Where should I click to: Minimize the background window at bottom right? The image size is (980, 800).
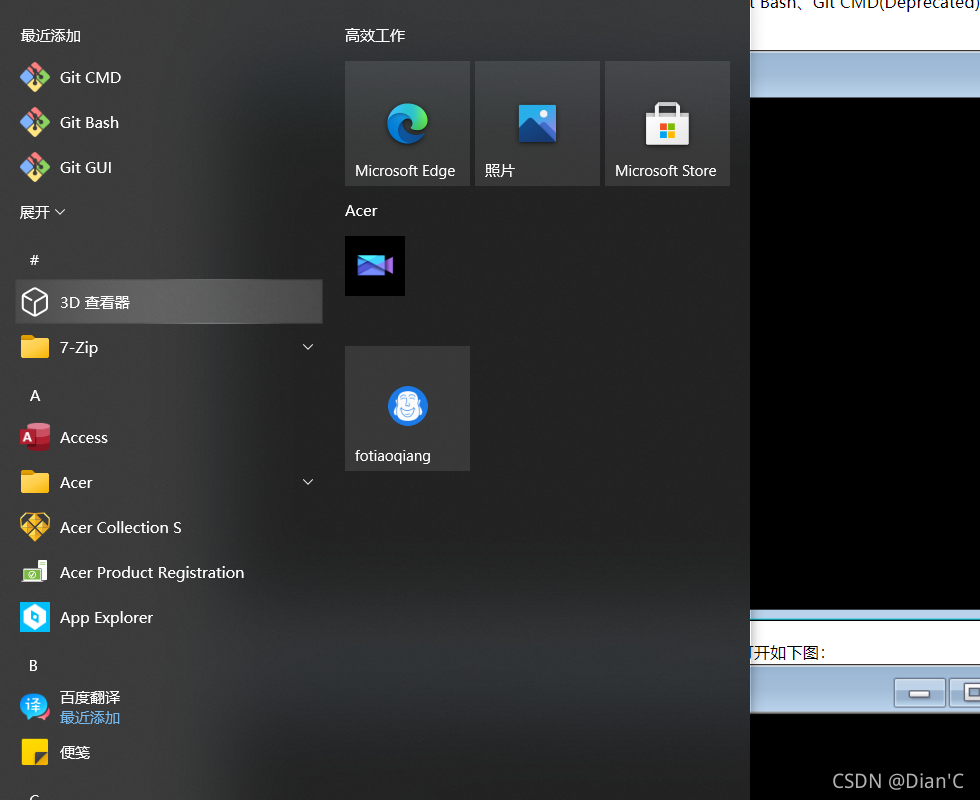[x=919, y=693]
